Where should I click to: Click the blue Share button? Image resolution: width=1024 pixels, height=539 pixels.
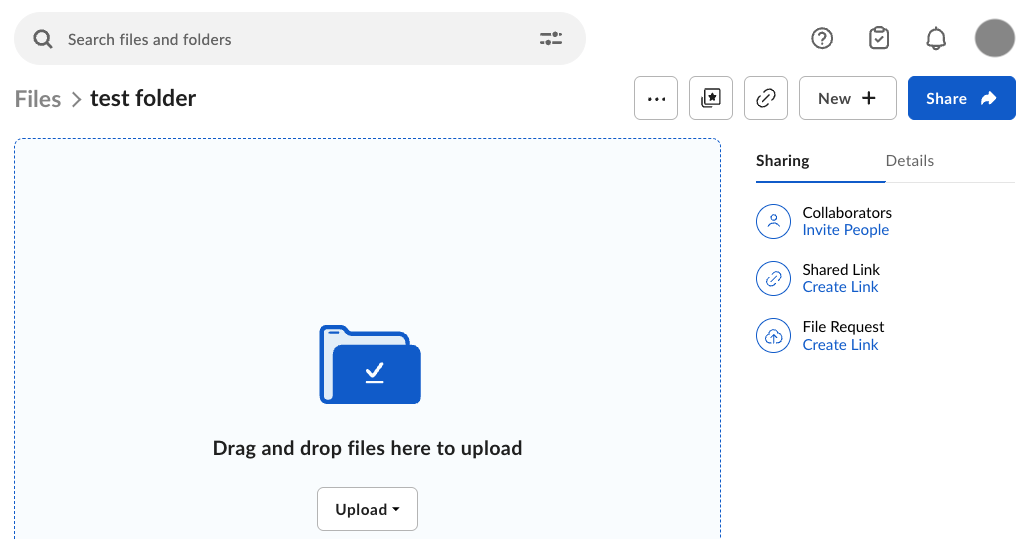[x=961, y=98]
